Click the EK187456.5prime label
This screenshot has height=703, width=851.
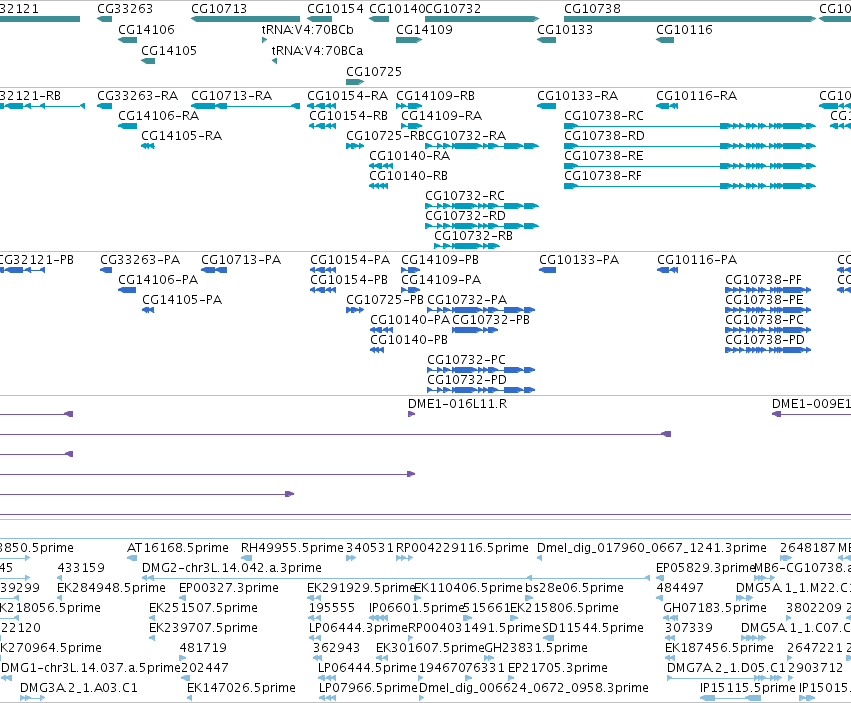tap(719, 648)
